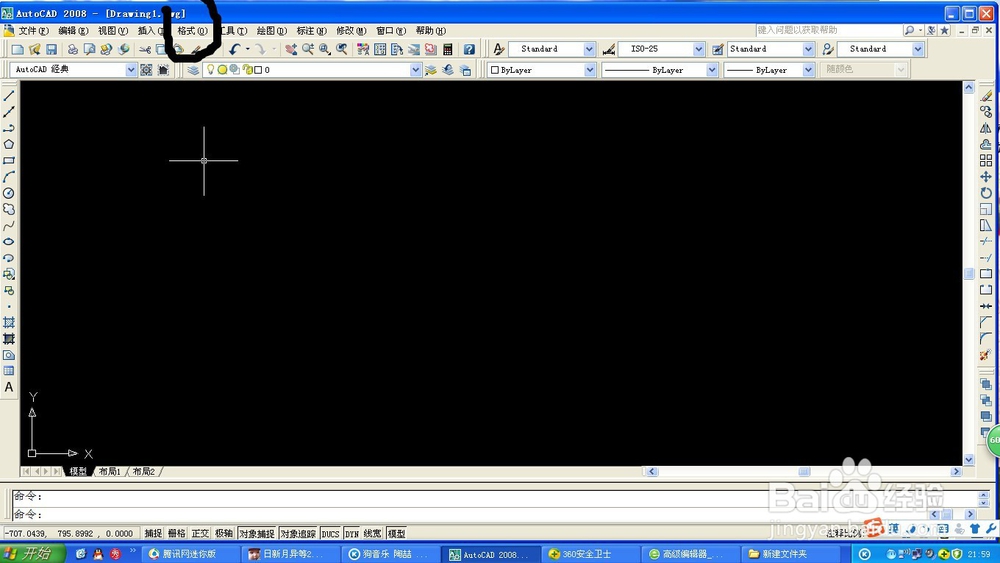Select the Move tool
The width and height of the screenshot is (1000, 563).
986,177
